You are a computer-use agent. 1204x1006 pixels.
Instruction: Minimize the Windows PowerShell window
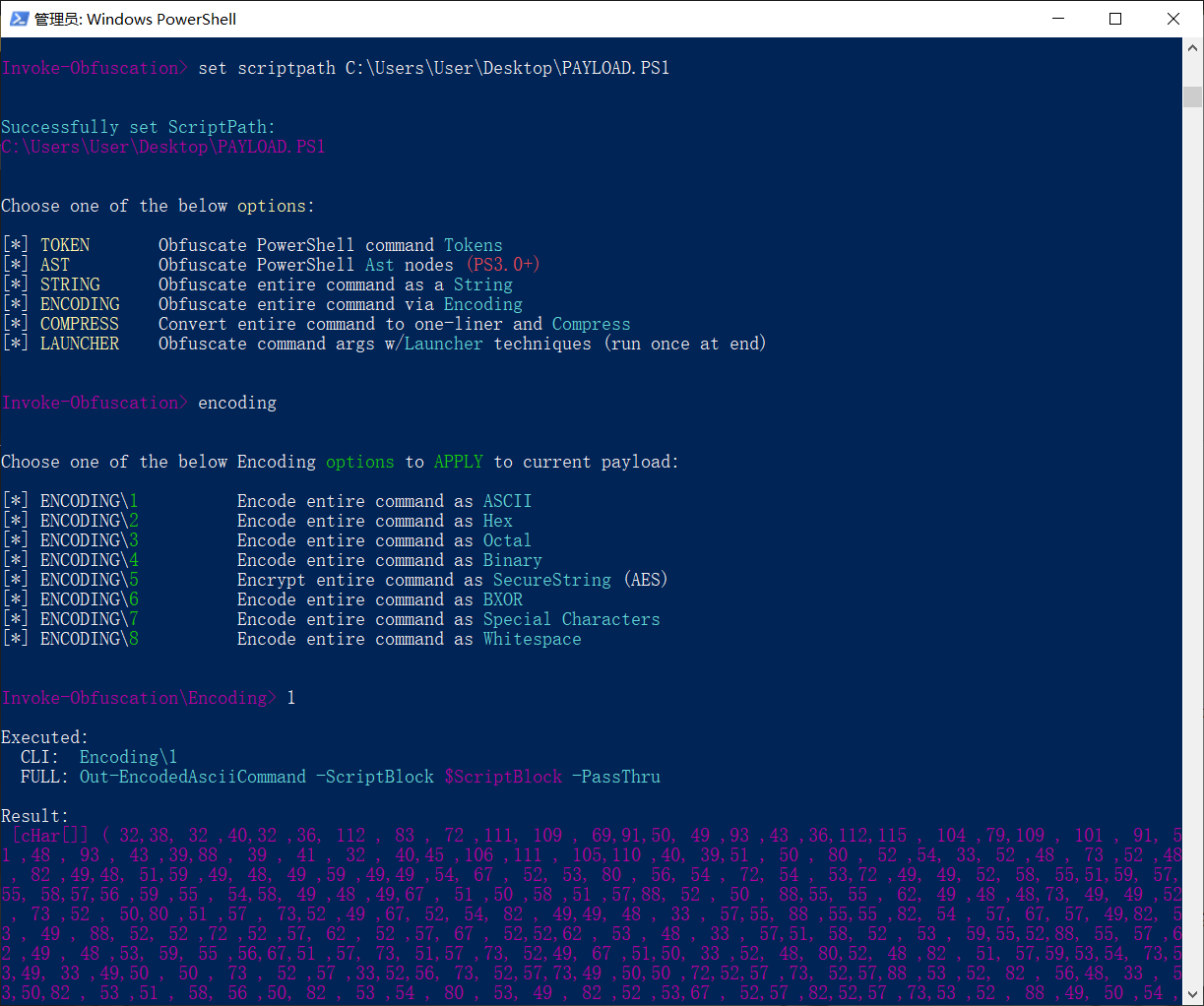coord(1058,19)
